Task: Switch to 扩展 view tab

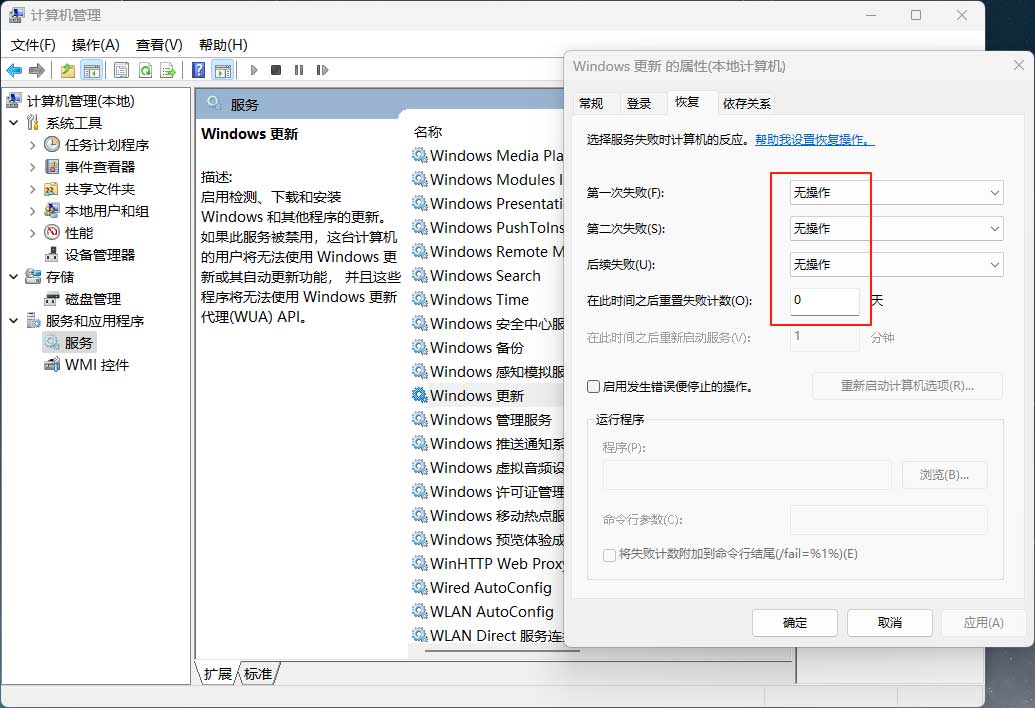Action: [x=217, y=674]
